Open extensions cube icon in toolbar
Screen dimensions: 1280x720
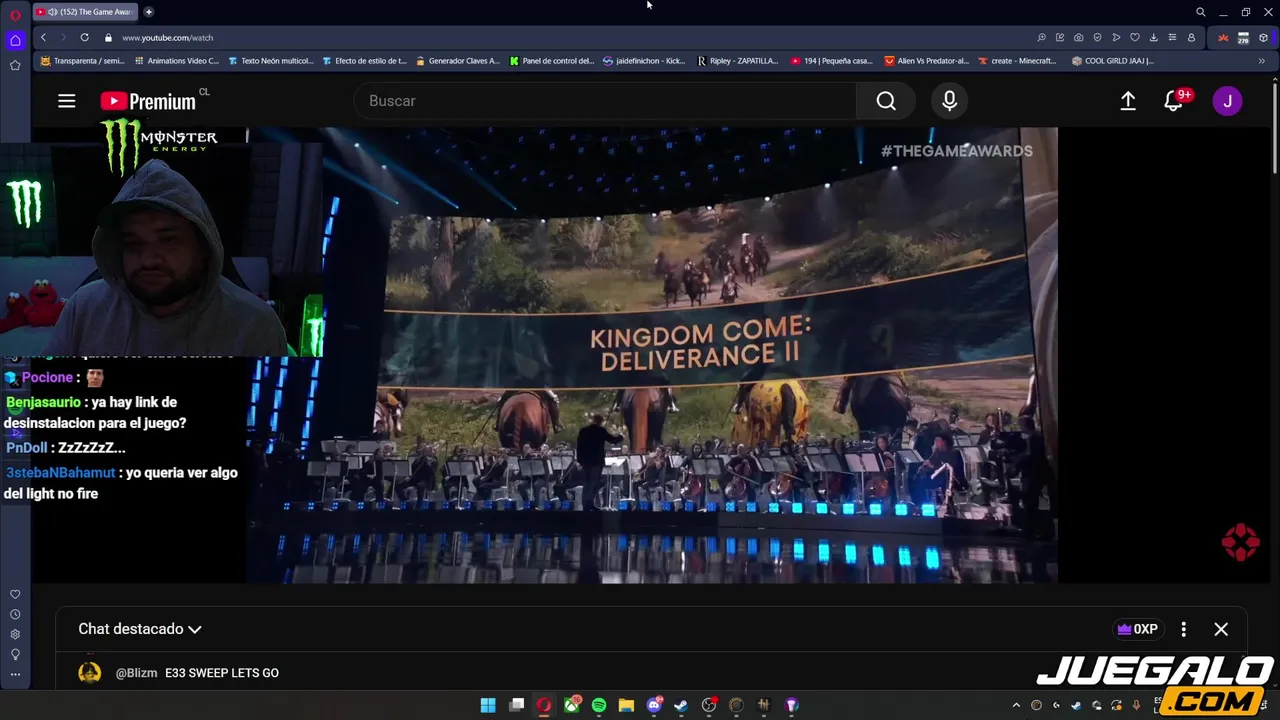click(x=1263, y=37)
